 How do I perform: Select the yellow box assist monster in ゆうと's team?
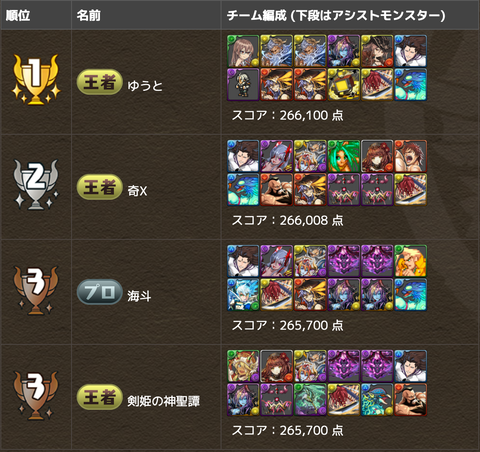point(344,85)
